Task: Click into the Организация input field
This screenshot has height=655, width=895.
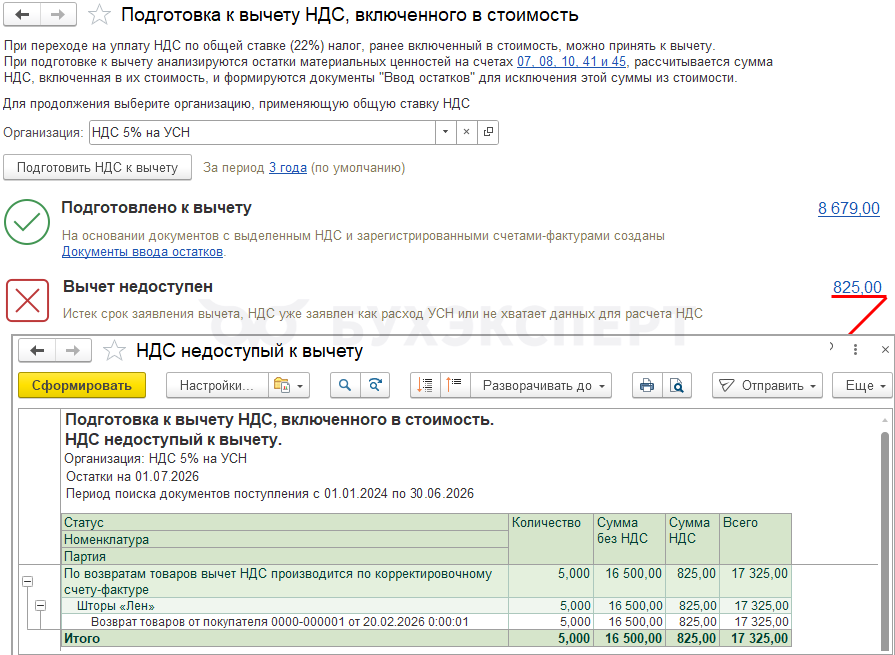Action: [263, 132]
